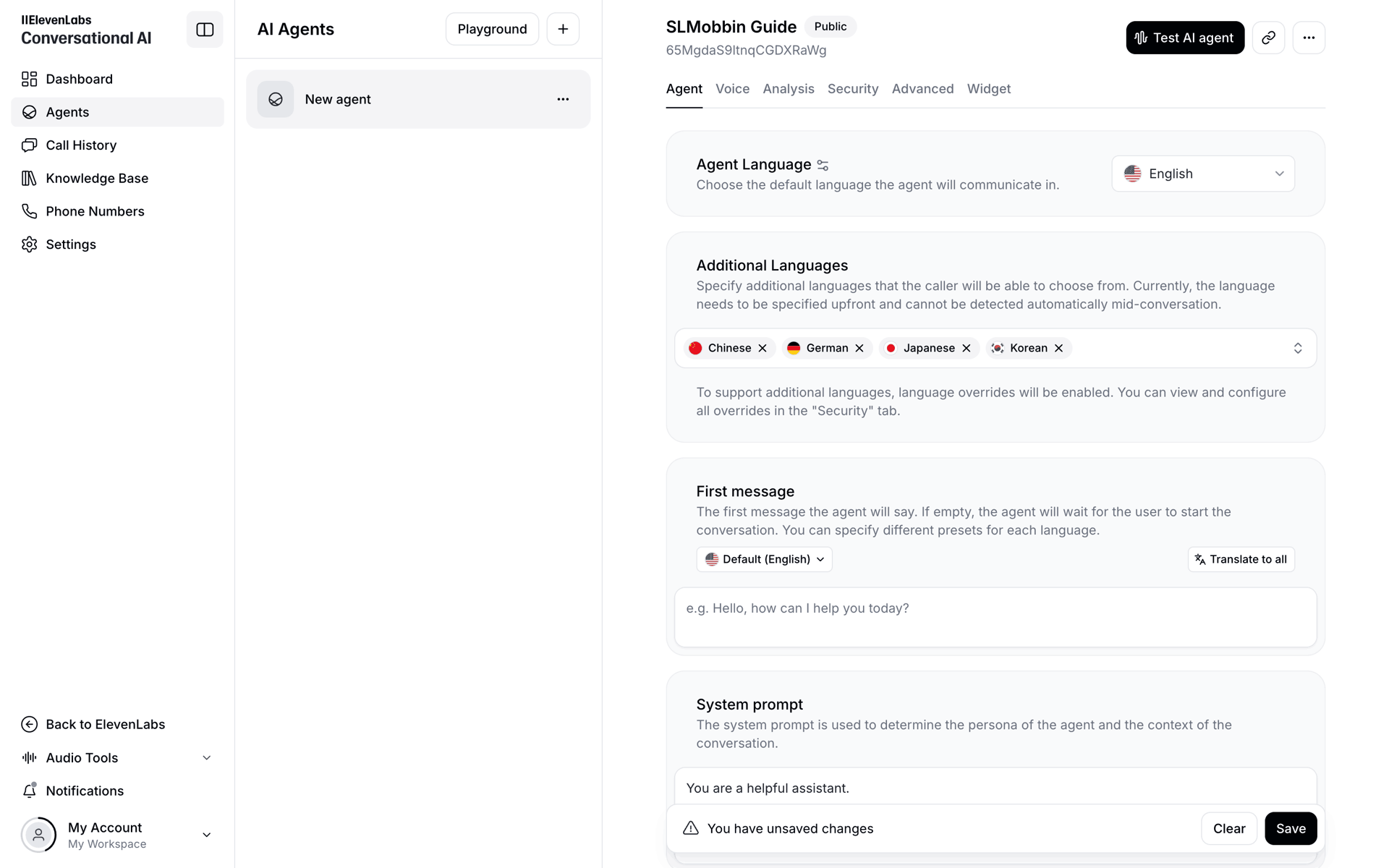The image size is (1389, 868).
Task: Expand the Audio Tools chevron
Action: point(207,757)
